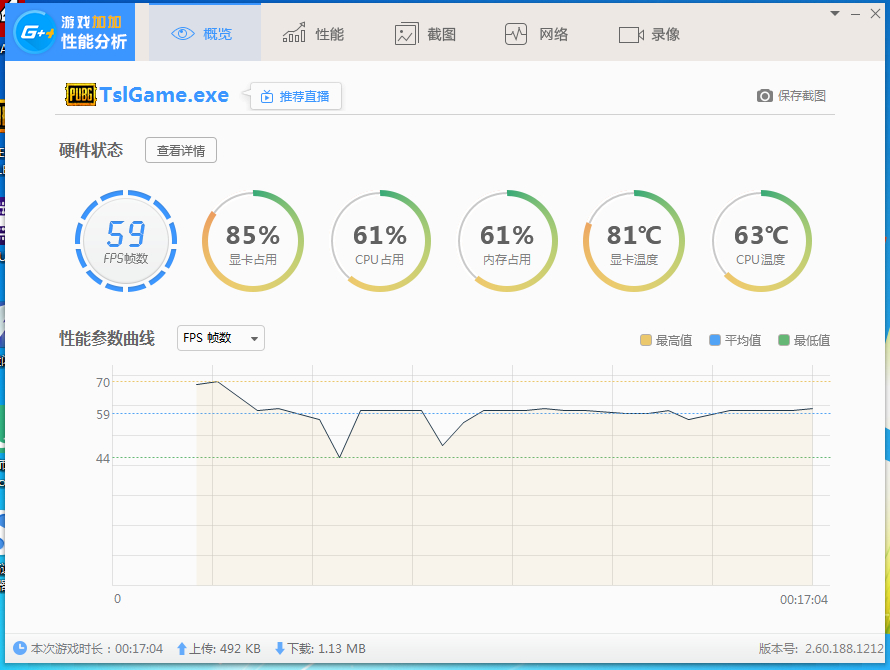Click the 81℃ 显卡温度 gauge
This screenshot has width=890, height=670.
(633, 241)
